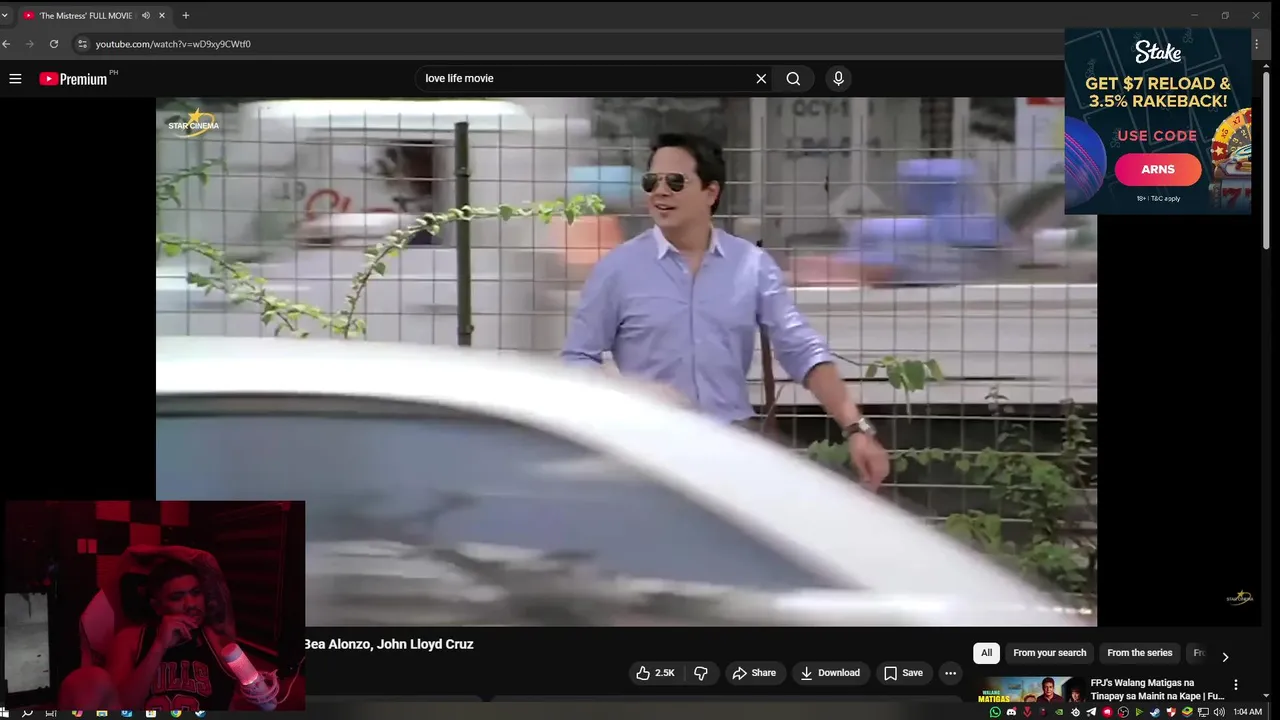Viewport: 1280px width, 720px height.
Task: Click the webcam overlay feed
Action: click(155, 604)
